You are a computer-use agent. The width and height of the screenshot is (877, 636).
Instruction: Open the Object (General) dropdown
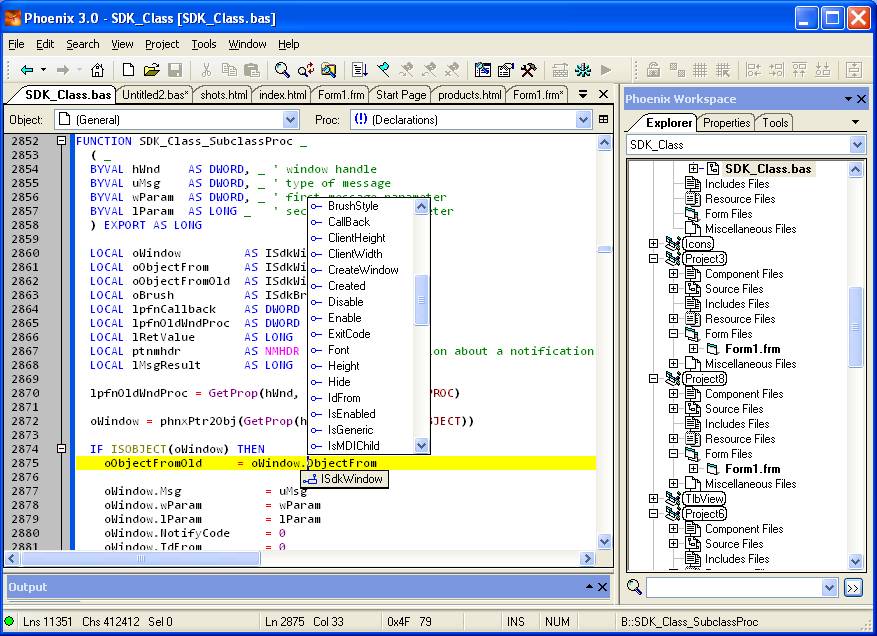click(290, 119)
